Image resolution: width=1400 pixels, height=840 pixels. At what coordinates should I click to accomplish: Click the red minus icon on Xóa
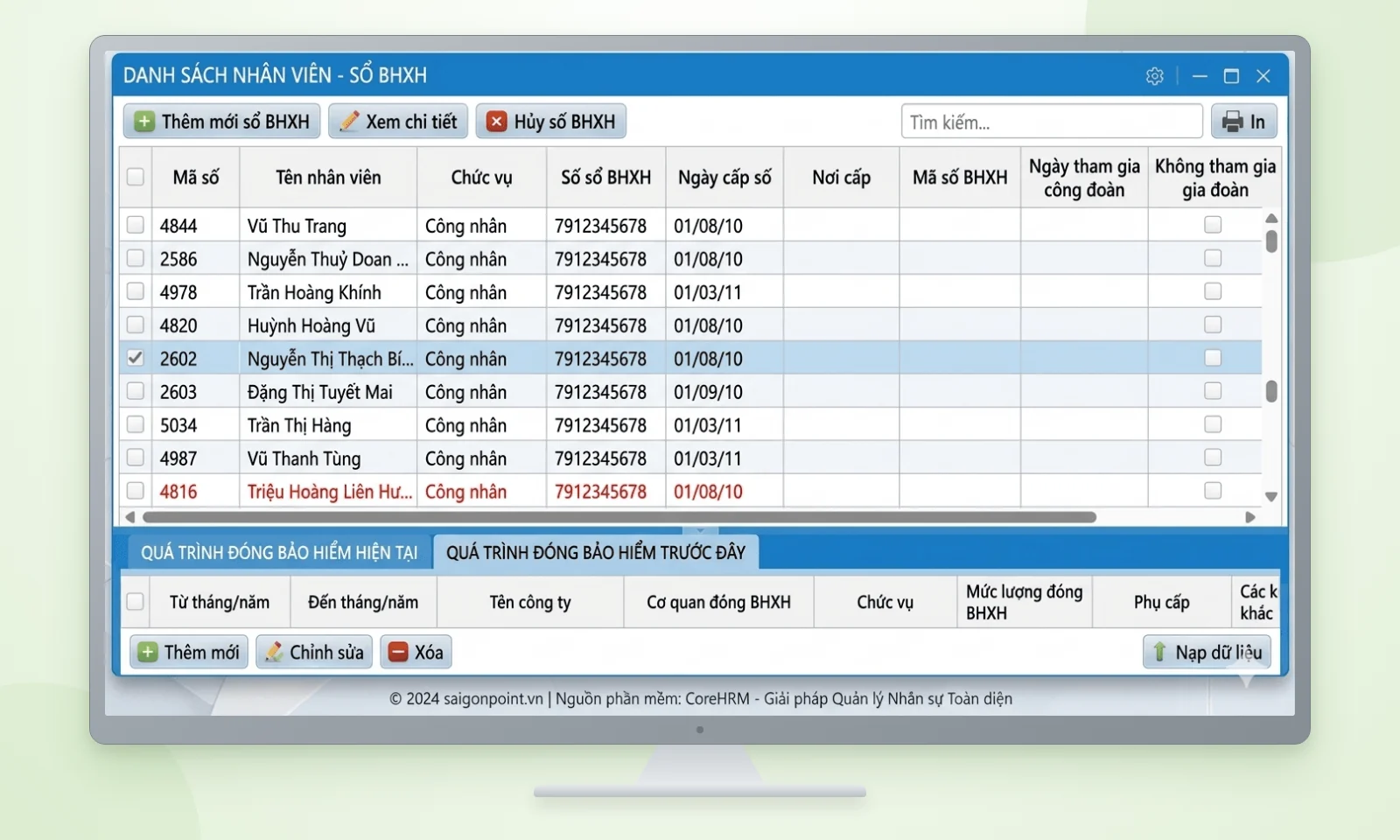(x=398, y=652)
